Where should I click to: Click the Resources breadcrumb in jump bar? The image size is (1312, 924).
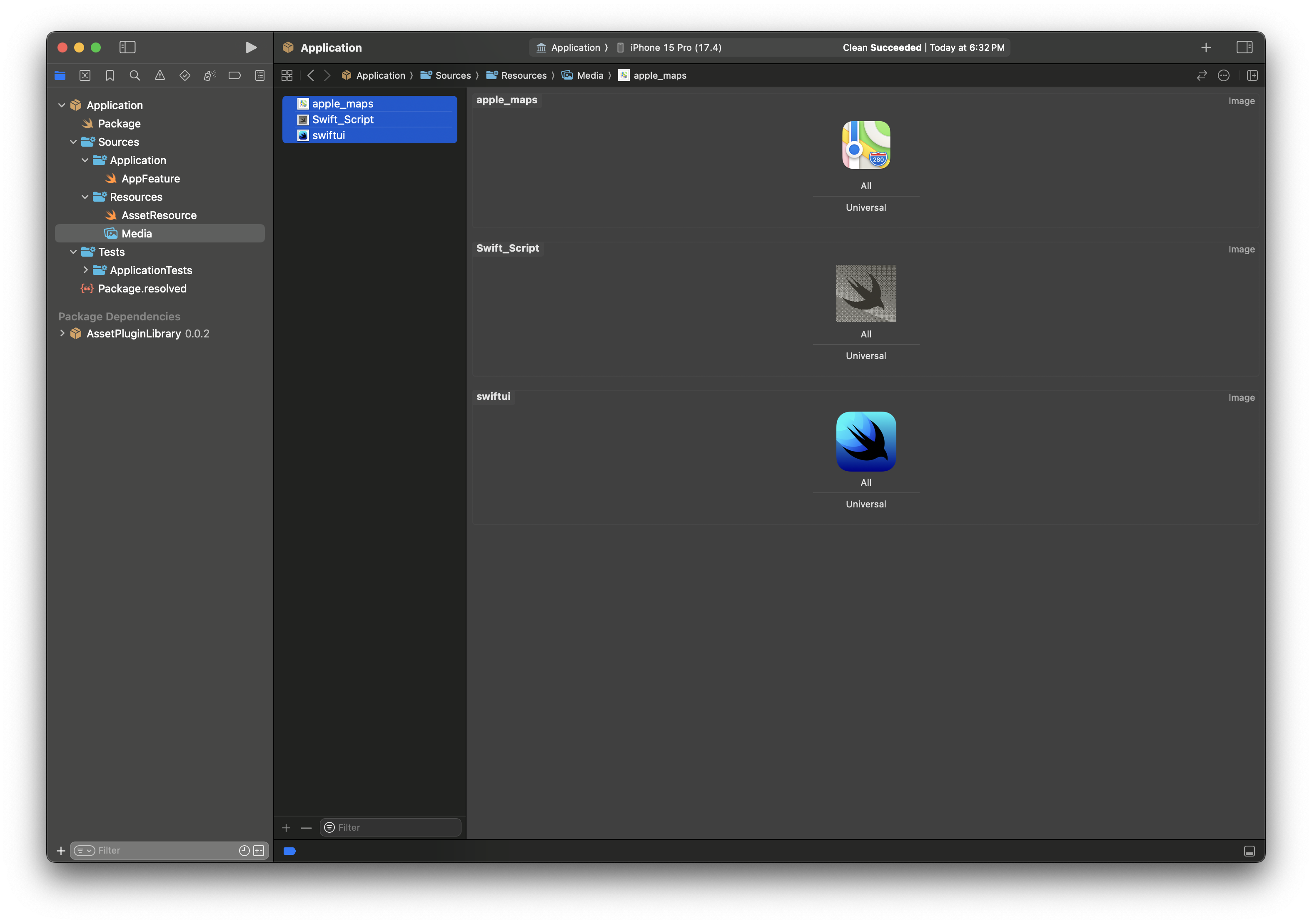tap(516, 75)
